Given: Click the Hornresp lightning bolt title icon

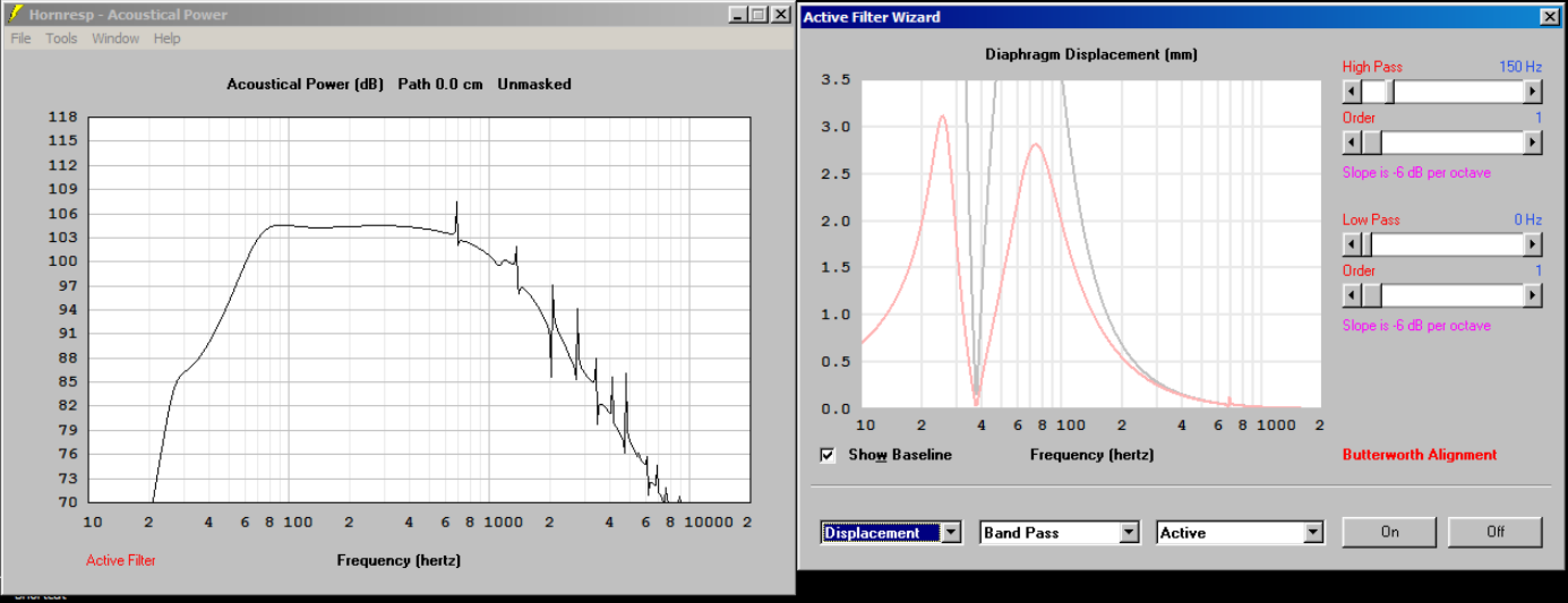Looking at the screenshot, I should click(x=15, y=14).
